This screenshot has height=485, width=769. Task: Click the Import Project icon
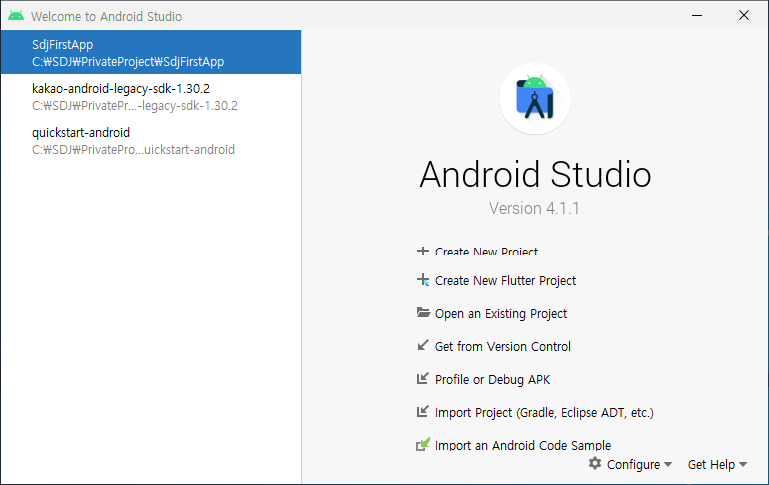(422, 411)
